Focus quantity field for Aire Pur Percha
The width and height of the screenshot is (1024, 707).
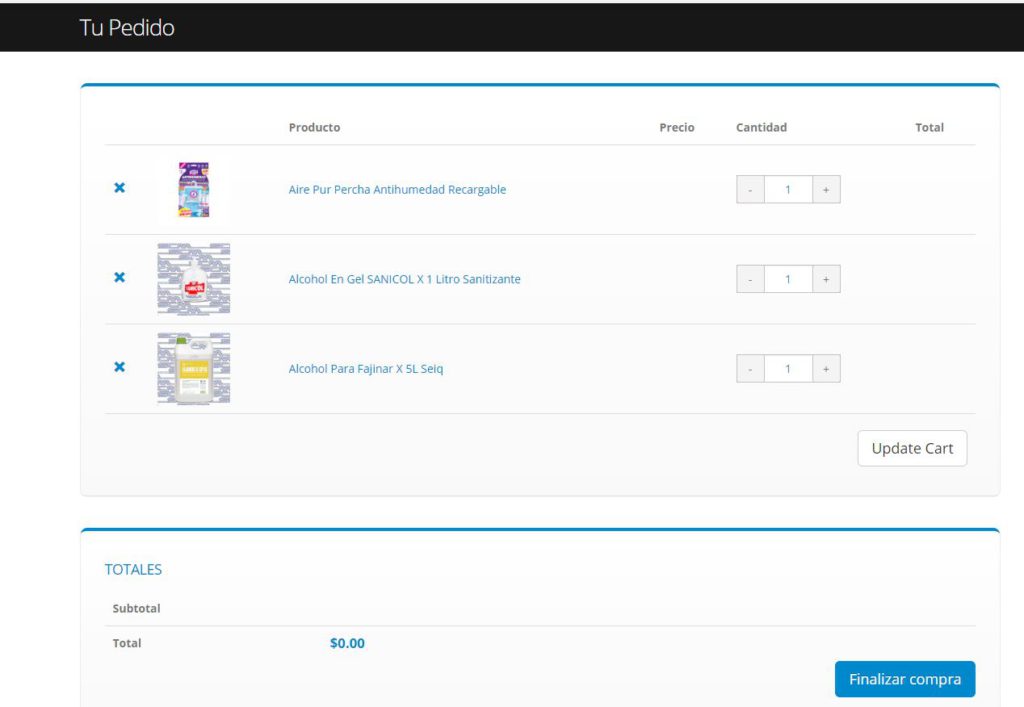[788, 189]
